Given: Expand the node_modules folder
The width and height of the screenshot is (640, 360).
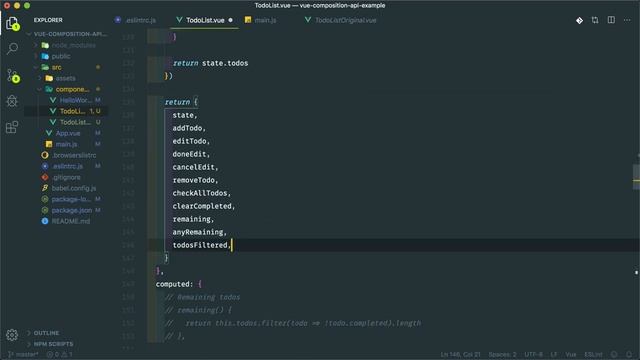Looking at the screenshot, I should pyautogui.click(x=68, y=45).
